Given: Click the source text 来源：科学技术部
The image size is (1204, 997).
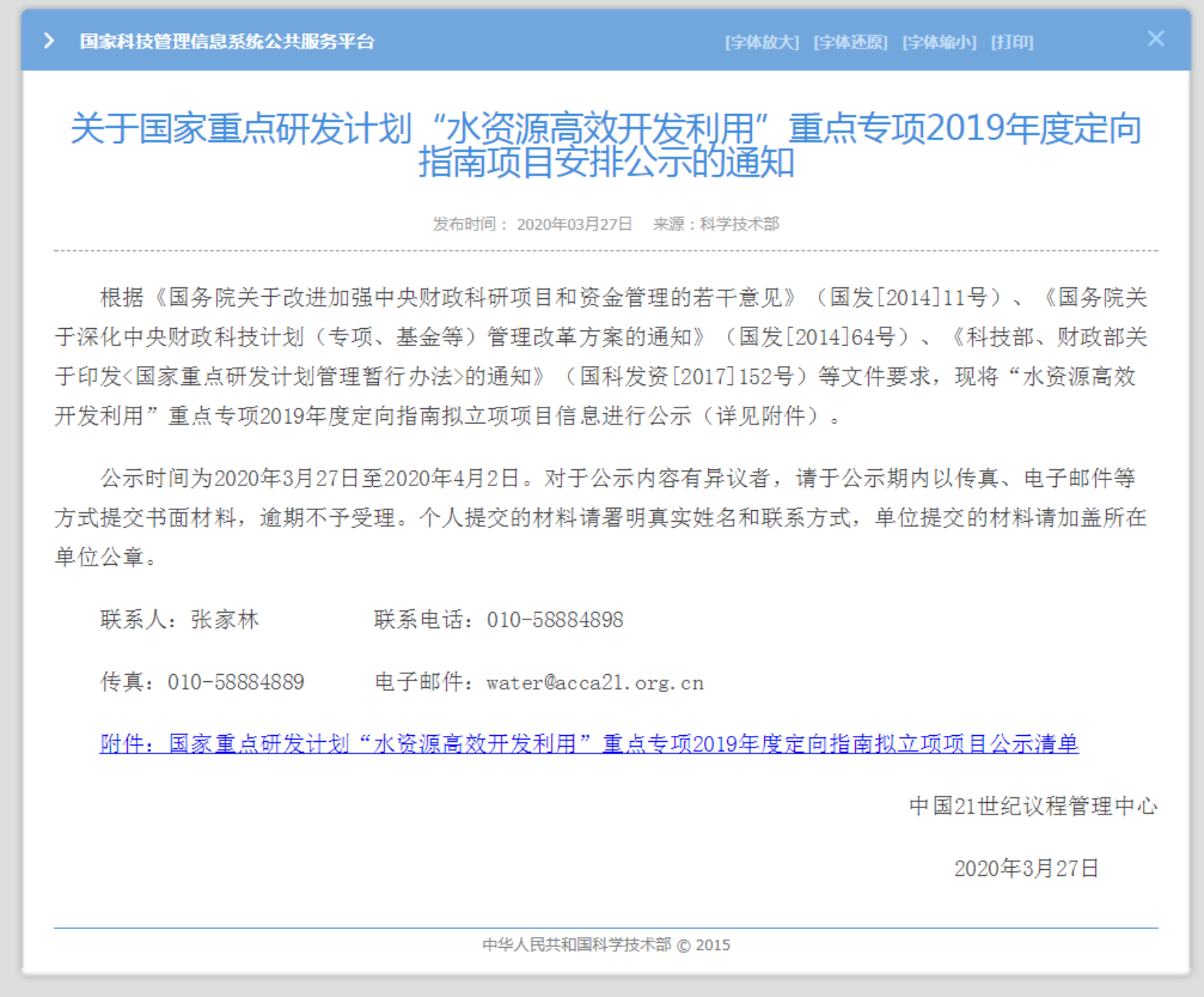Looking at the screenshot, I should [x=716, y=224].
